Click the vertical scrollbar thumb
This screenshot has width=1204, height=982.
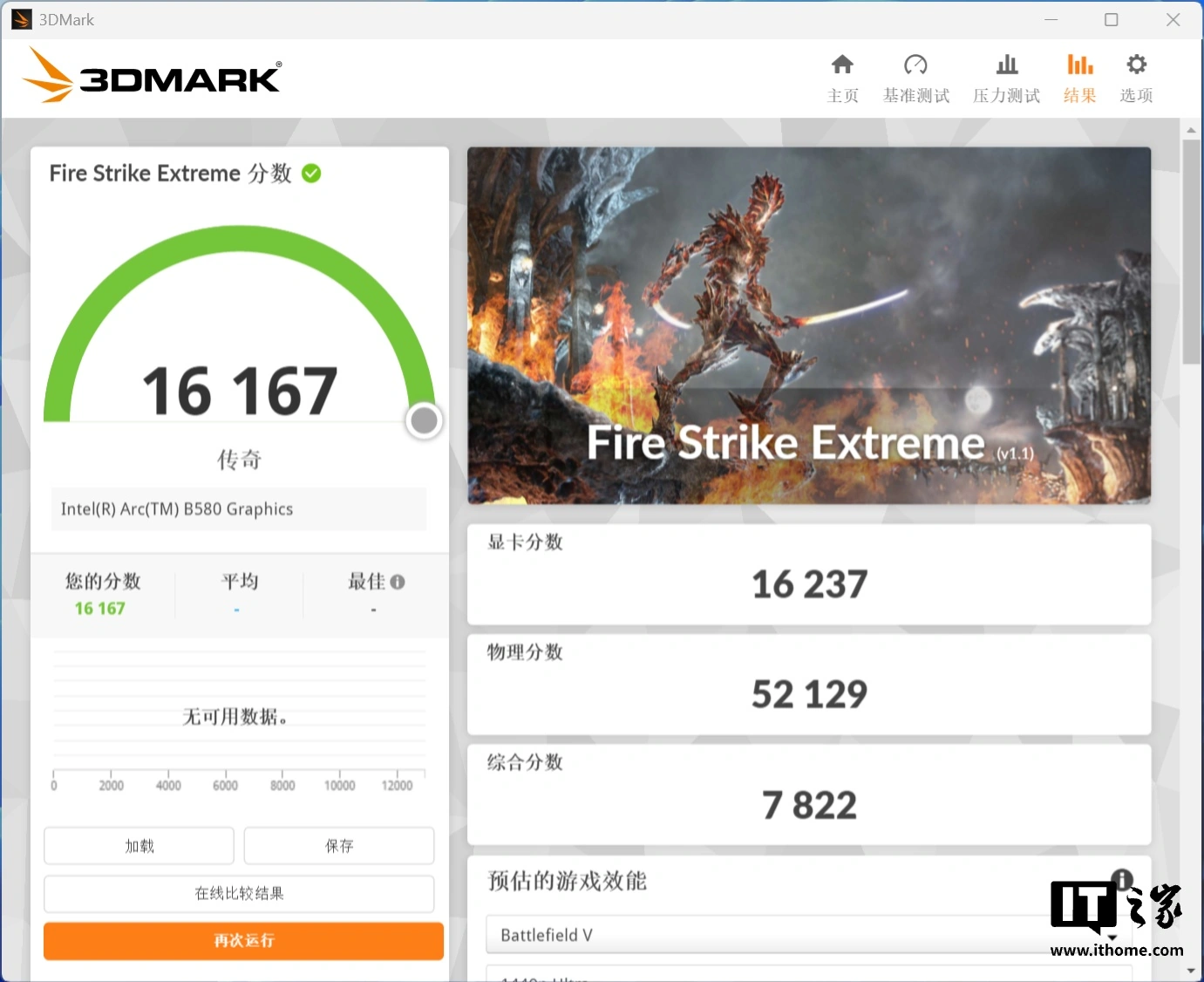click(x=1191, y=251)
